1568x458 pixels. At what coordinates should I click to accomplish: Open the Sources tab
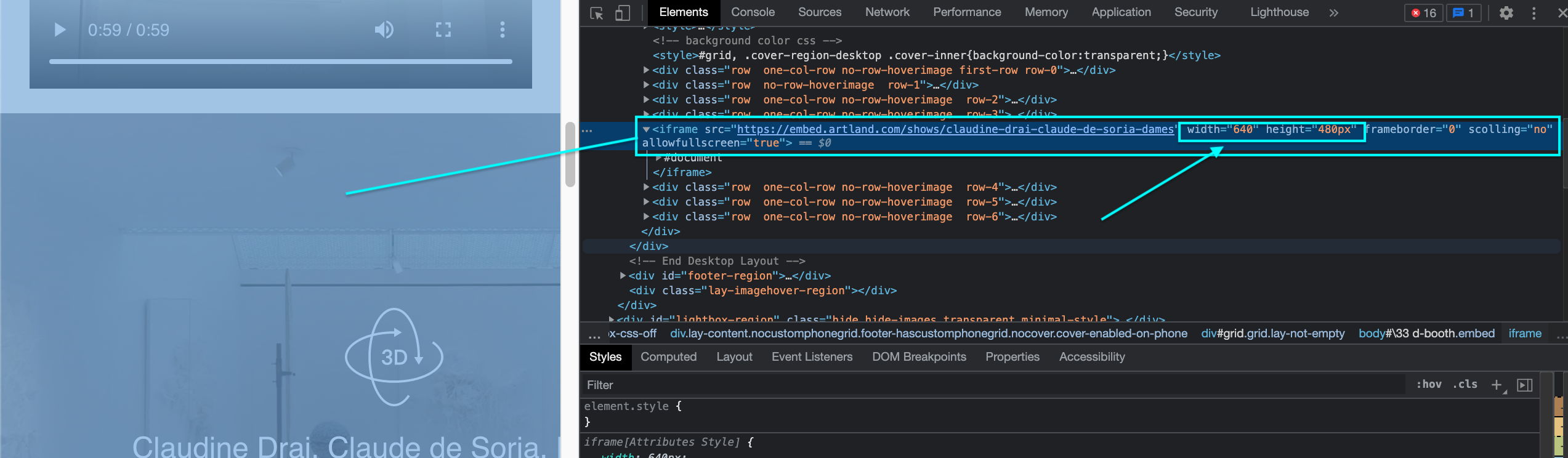(x=820, y=12)
